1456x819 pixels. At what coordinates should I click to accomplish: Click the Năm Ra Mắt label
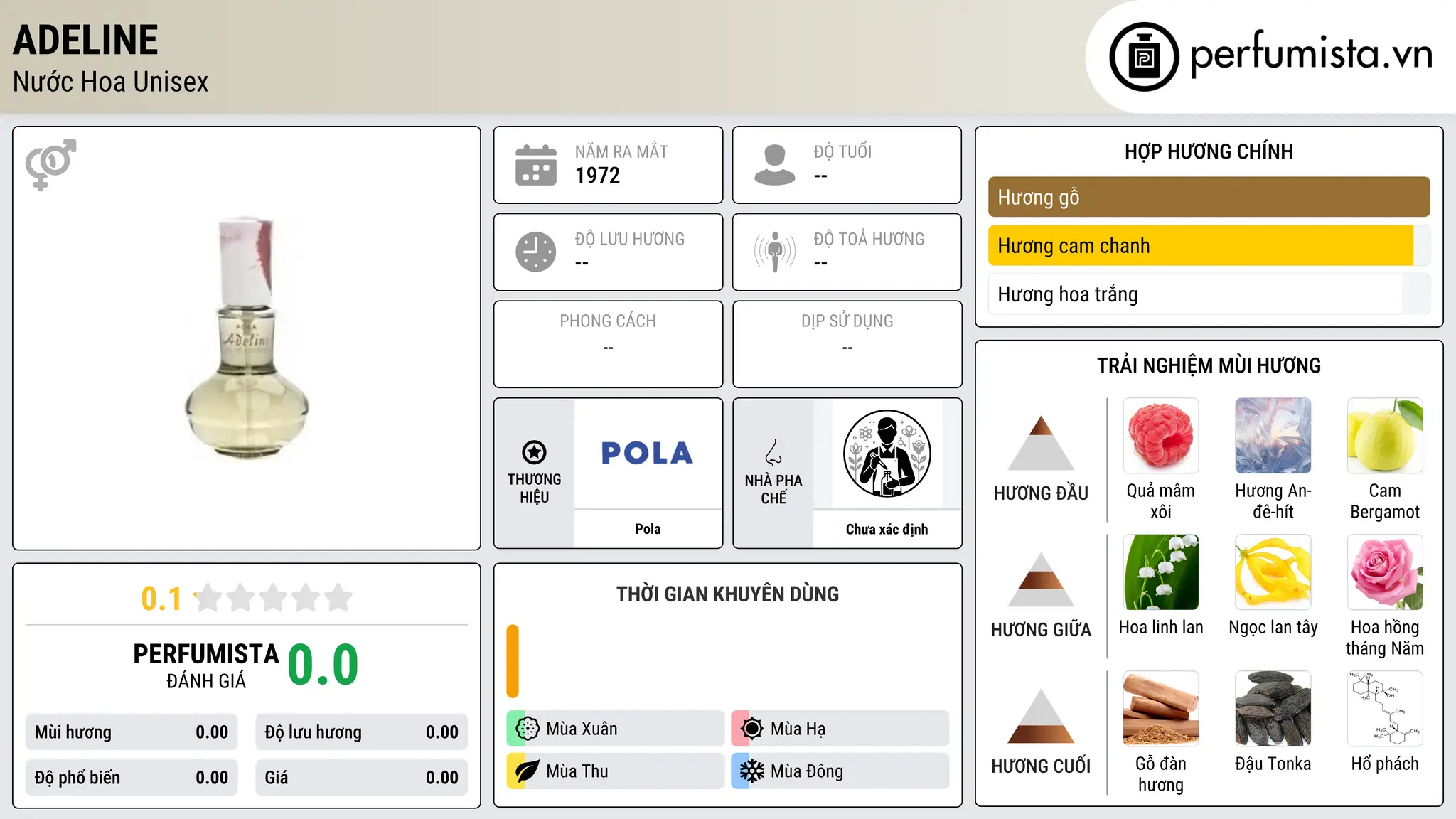click(x=621, y=151)
